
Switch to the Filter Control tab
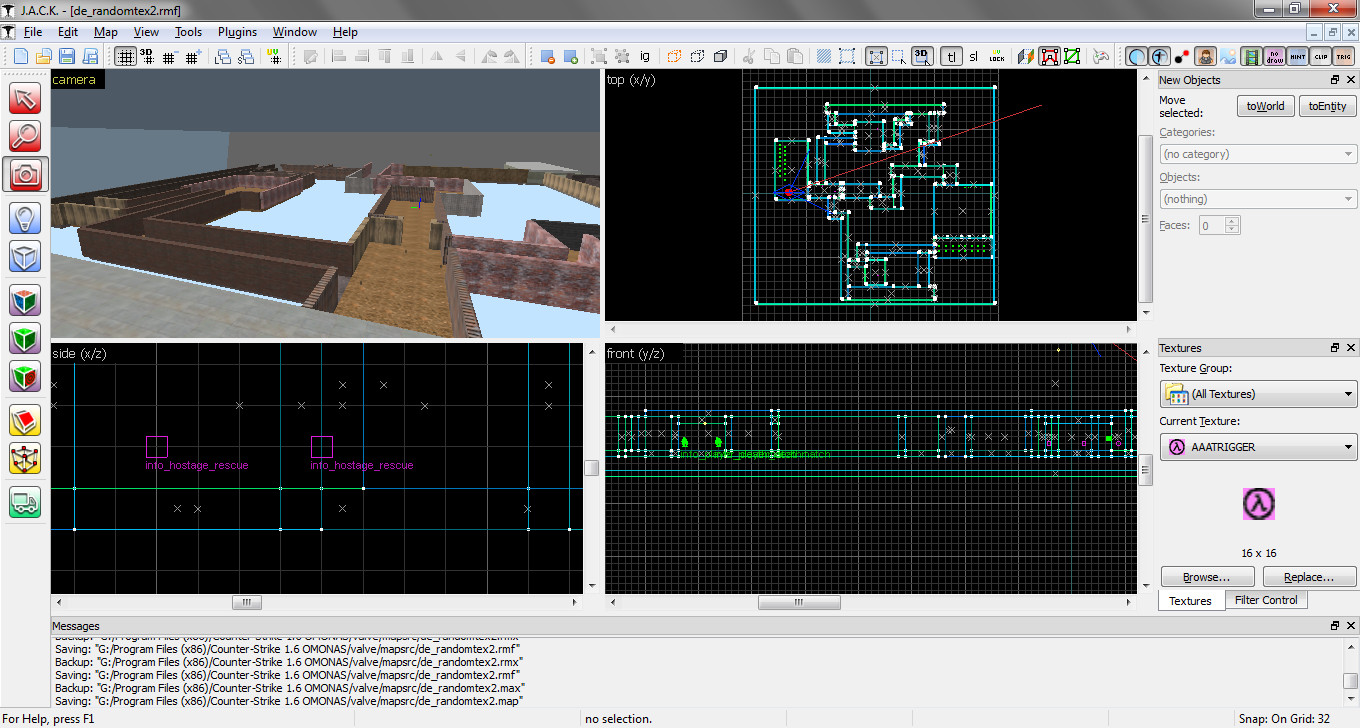tap(1266, 600)
